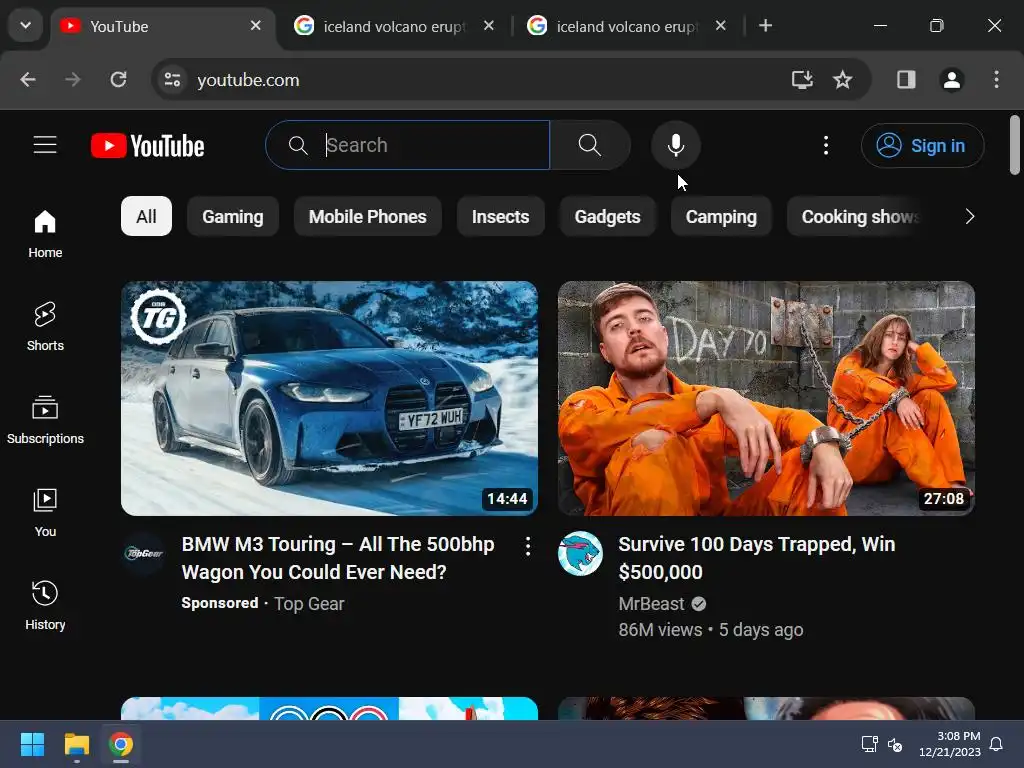Open the YouTube hamburger guide menu
The height and width of the screenshot is (768, 1024).
(x=45, y=145)
